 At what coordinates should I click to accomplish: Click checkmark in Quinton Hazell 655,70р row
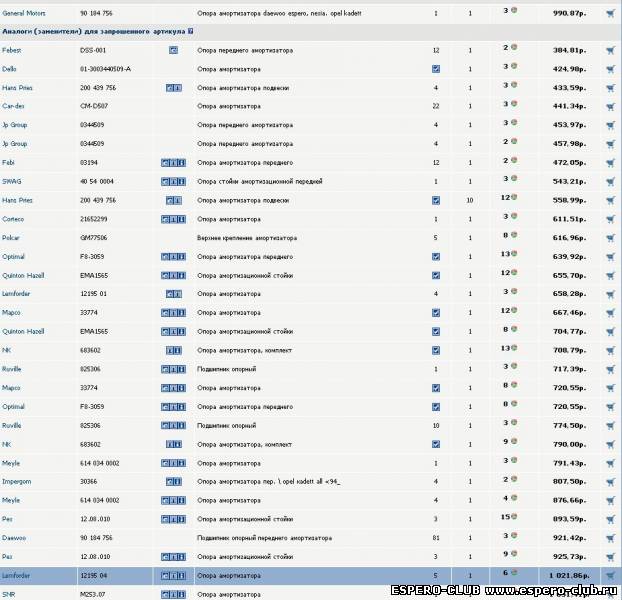[x=436, y=275]
